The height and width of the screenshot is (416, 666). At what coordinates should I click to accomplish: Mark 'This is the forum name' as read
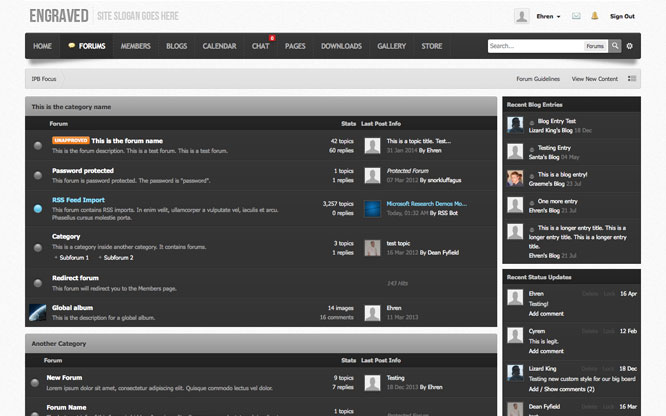point(37,146)
